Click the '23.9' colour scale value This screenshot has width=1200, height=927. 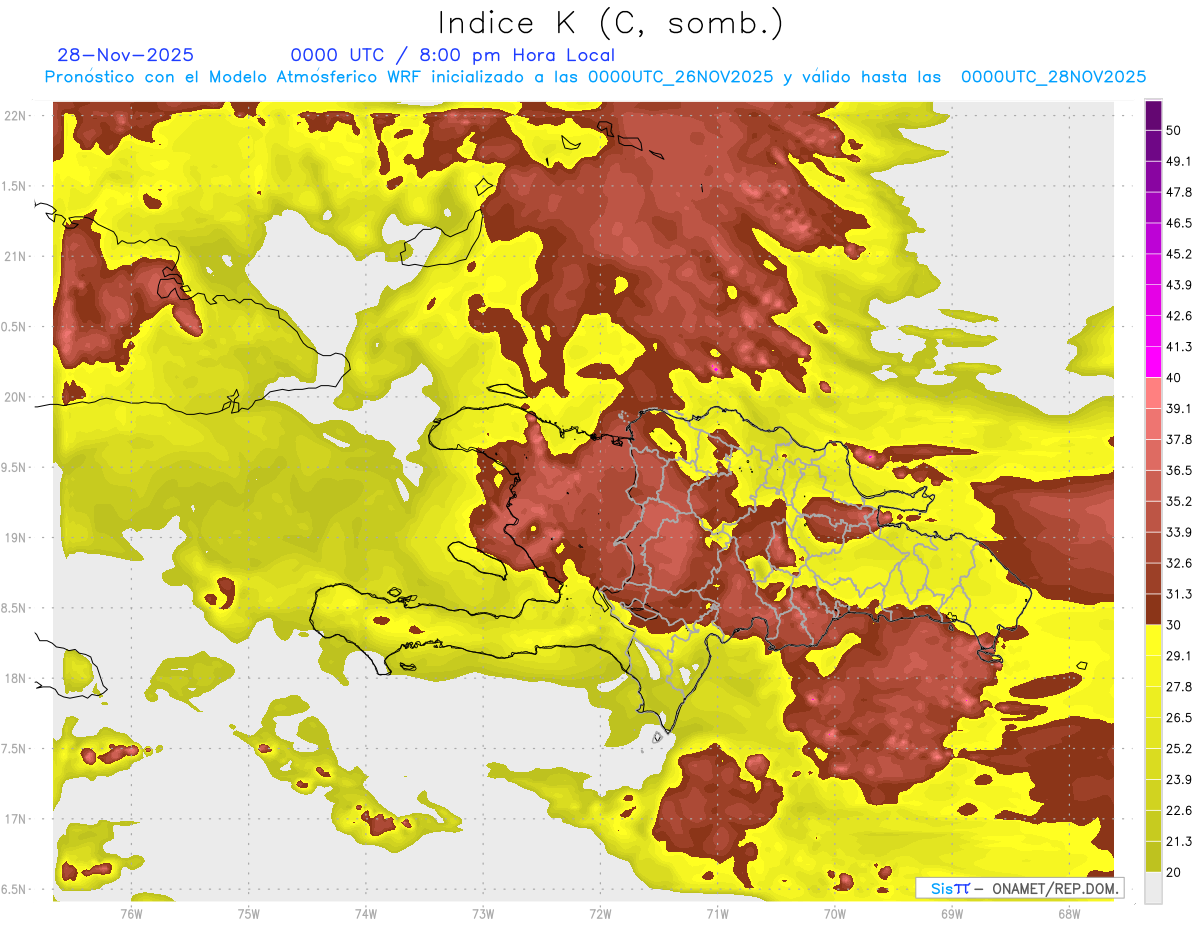click(x=1179, y=780)
